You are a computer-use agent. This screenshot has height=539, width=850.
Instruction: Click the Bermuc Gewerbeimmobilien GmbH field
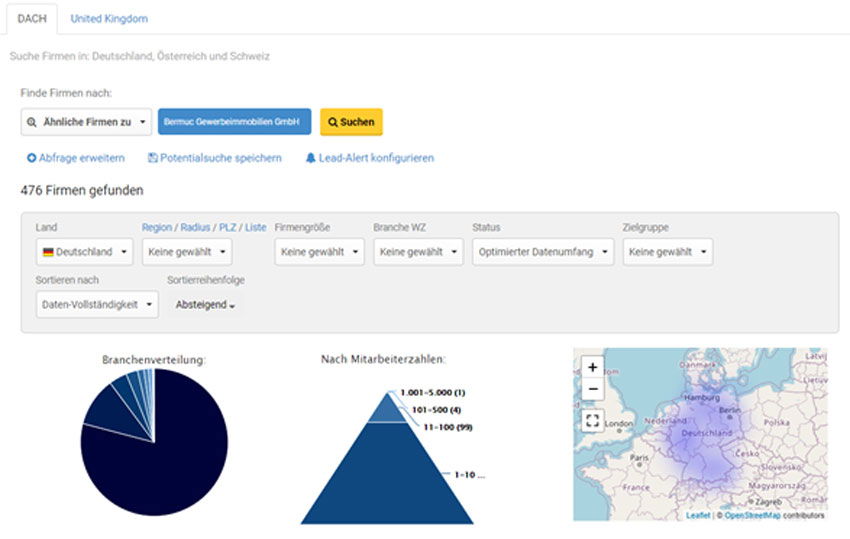pos(234,121)
